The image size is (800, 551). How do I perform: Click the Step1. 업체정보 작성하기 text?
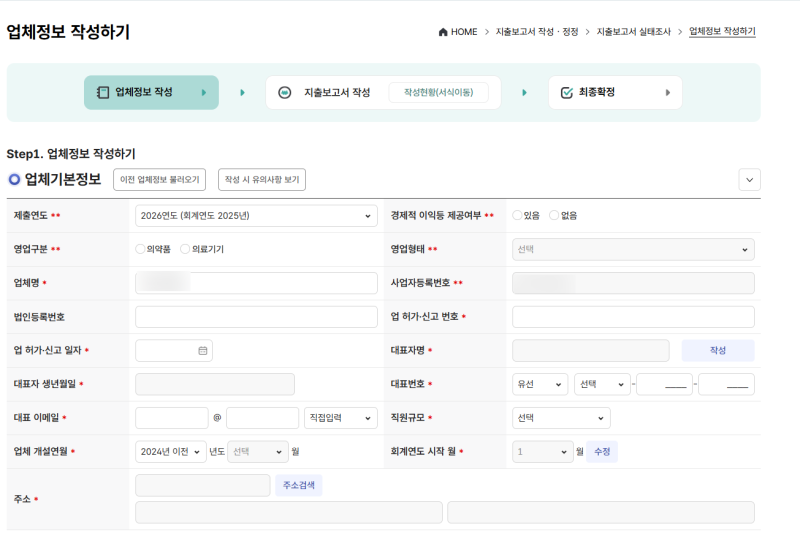pos(71,154)
